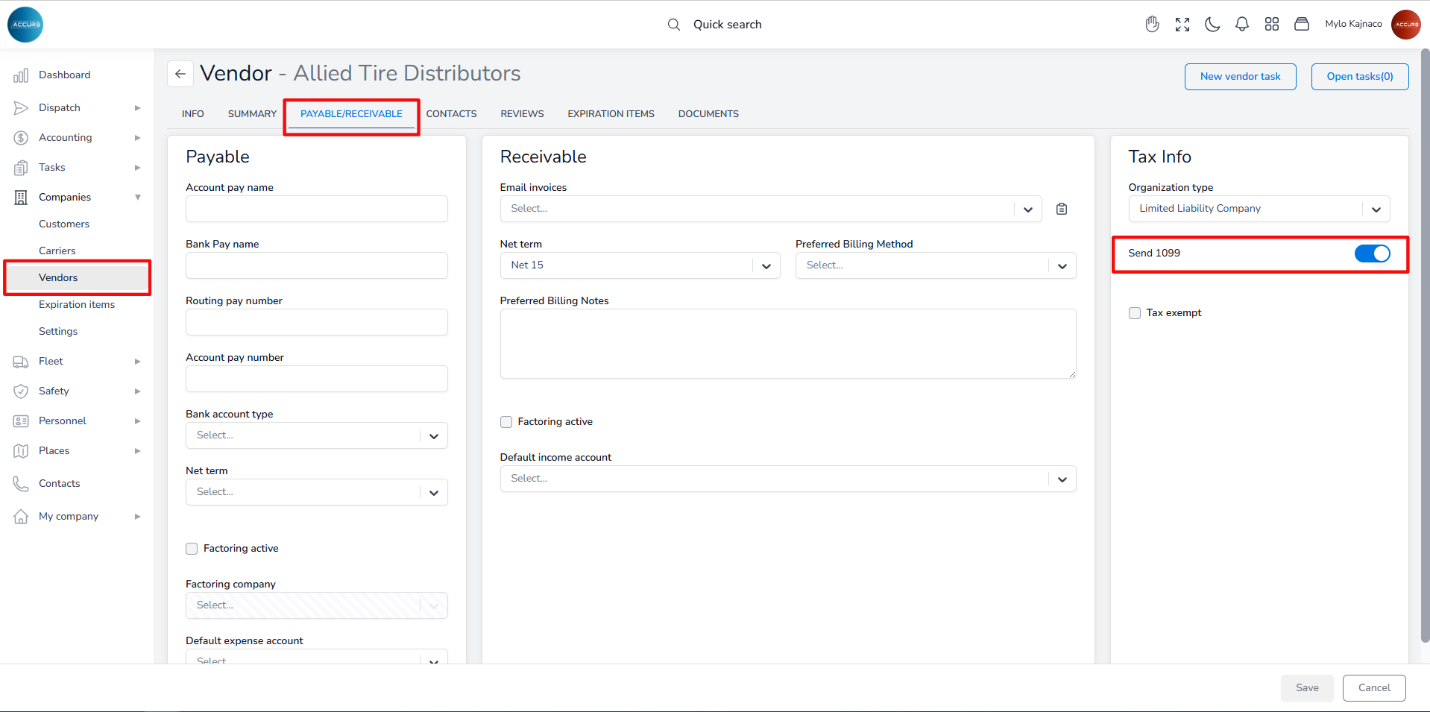1430x712 pixels.
Task: Click the Accur8 logo in top-left
Action: click(25, 24)
